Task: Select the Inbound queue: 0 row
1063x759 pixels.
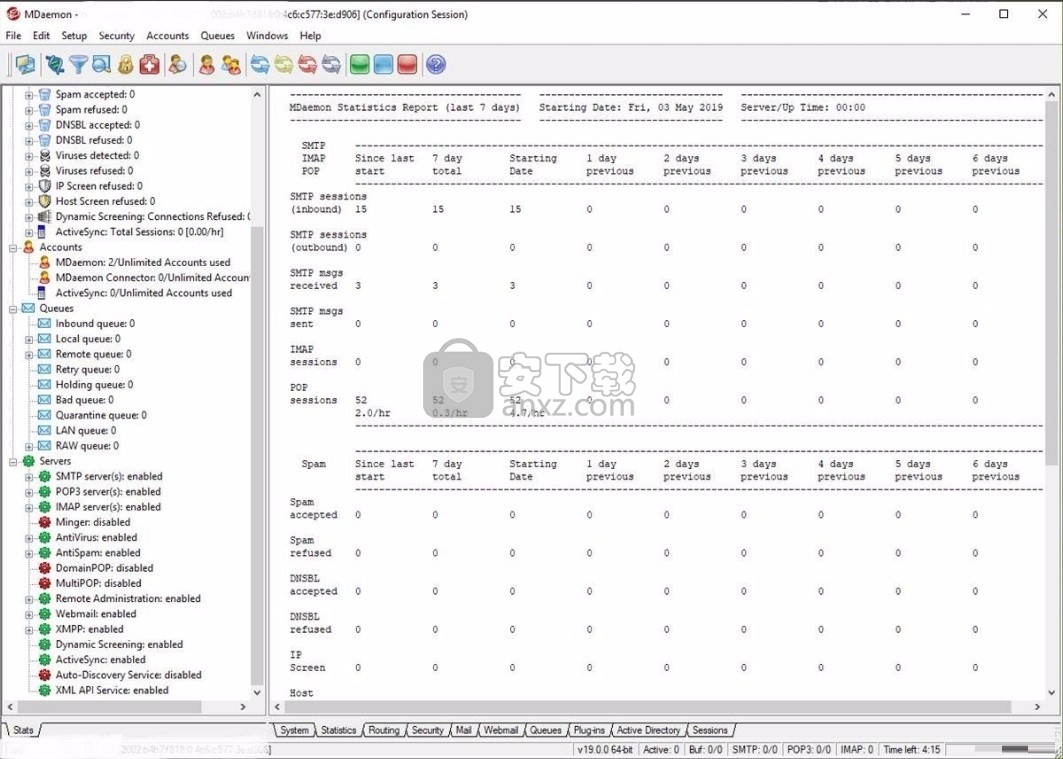Action: (95, 323)
